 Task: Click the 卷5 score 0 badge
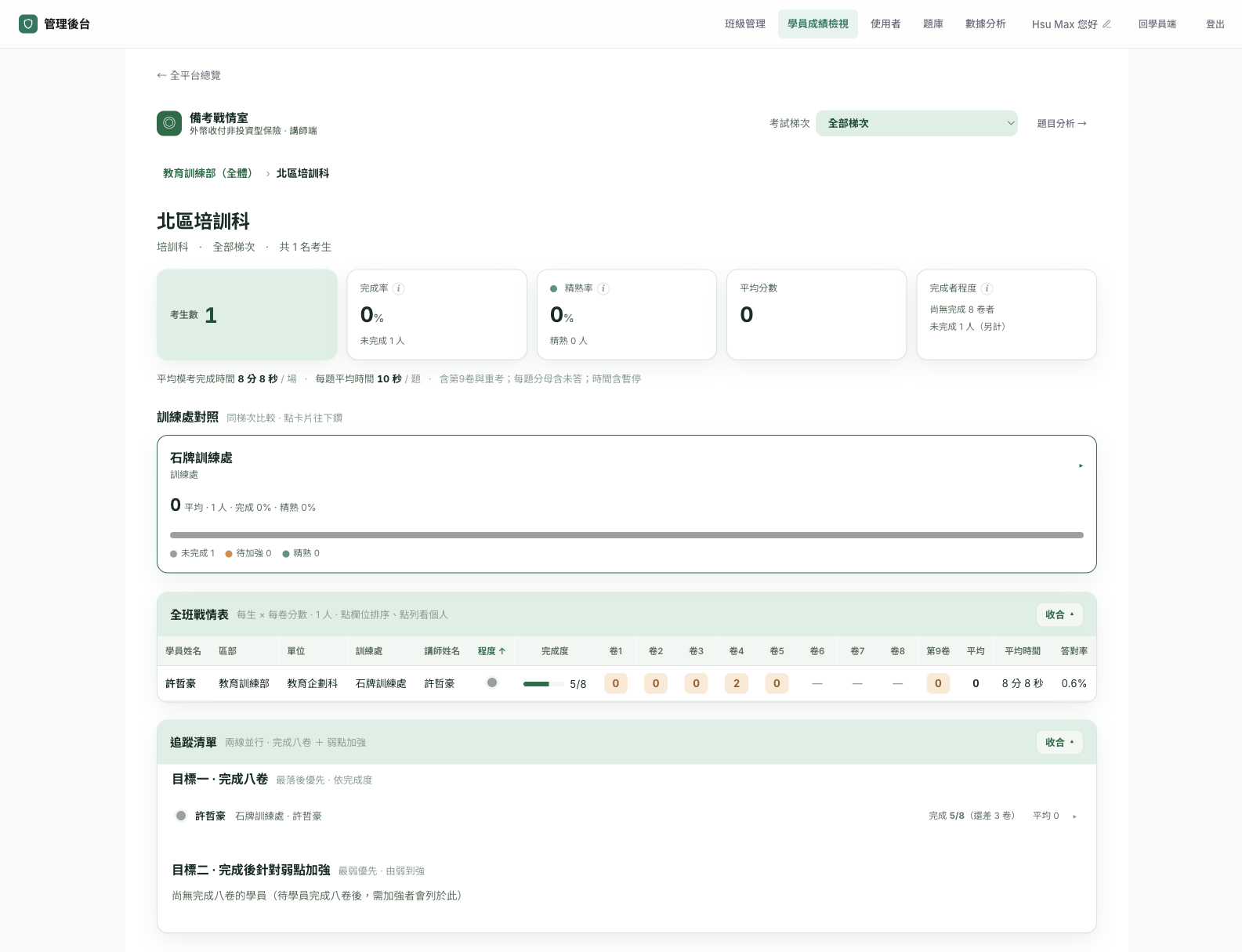(777, 683)
